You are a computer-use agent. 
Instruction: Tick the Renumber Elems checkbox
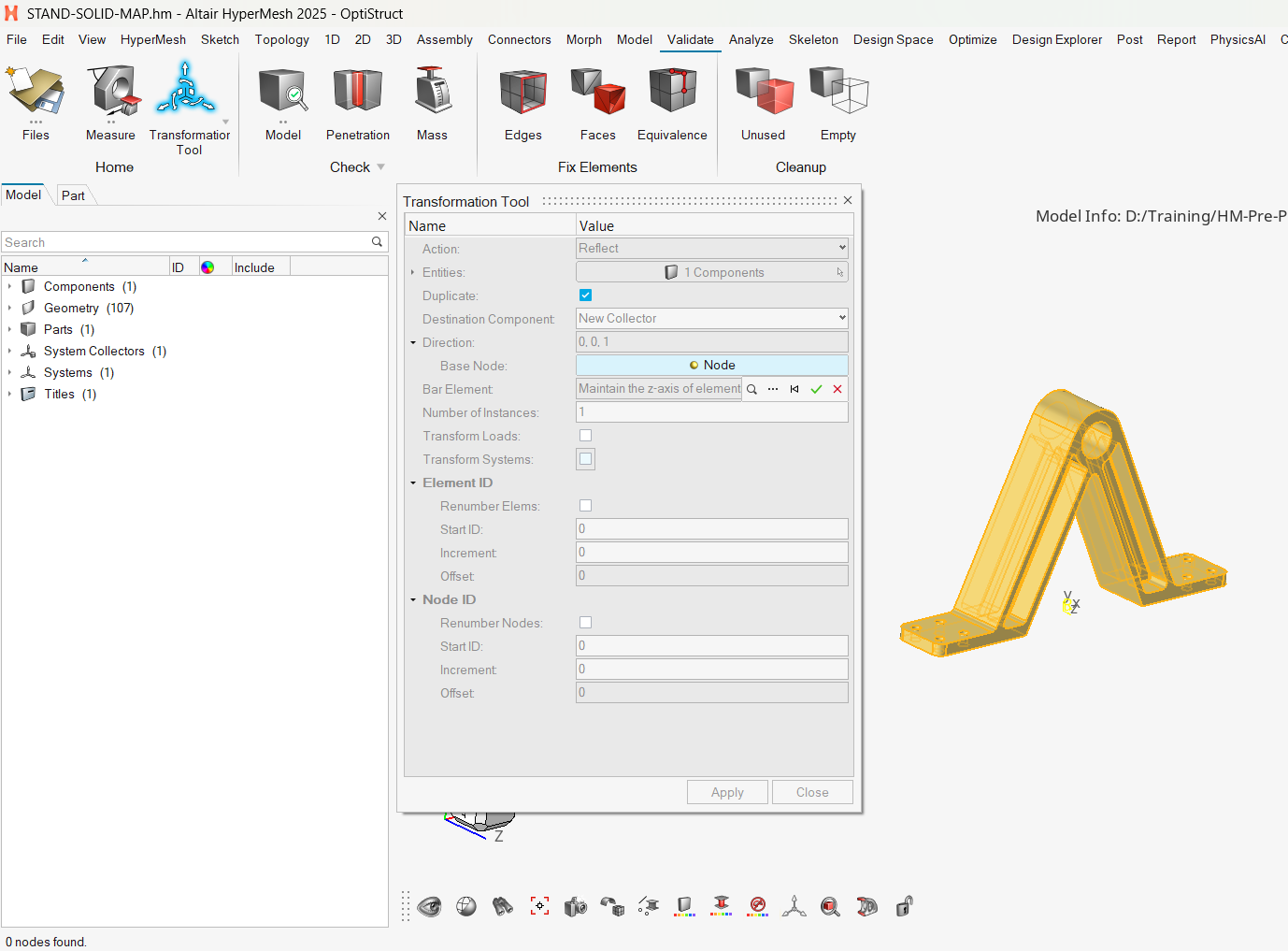tap(585, 506)
